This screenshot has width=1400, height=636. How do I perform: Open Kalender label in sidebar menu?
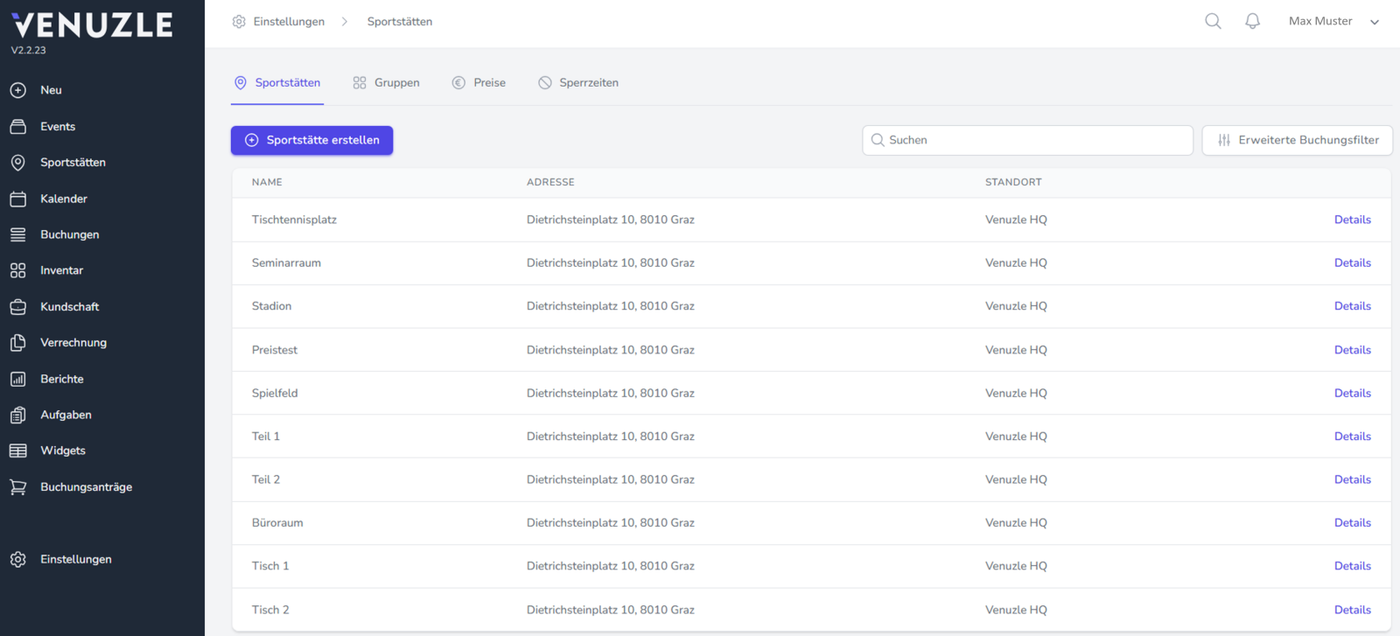(64, 199)
